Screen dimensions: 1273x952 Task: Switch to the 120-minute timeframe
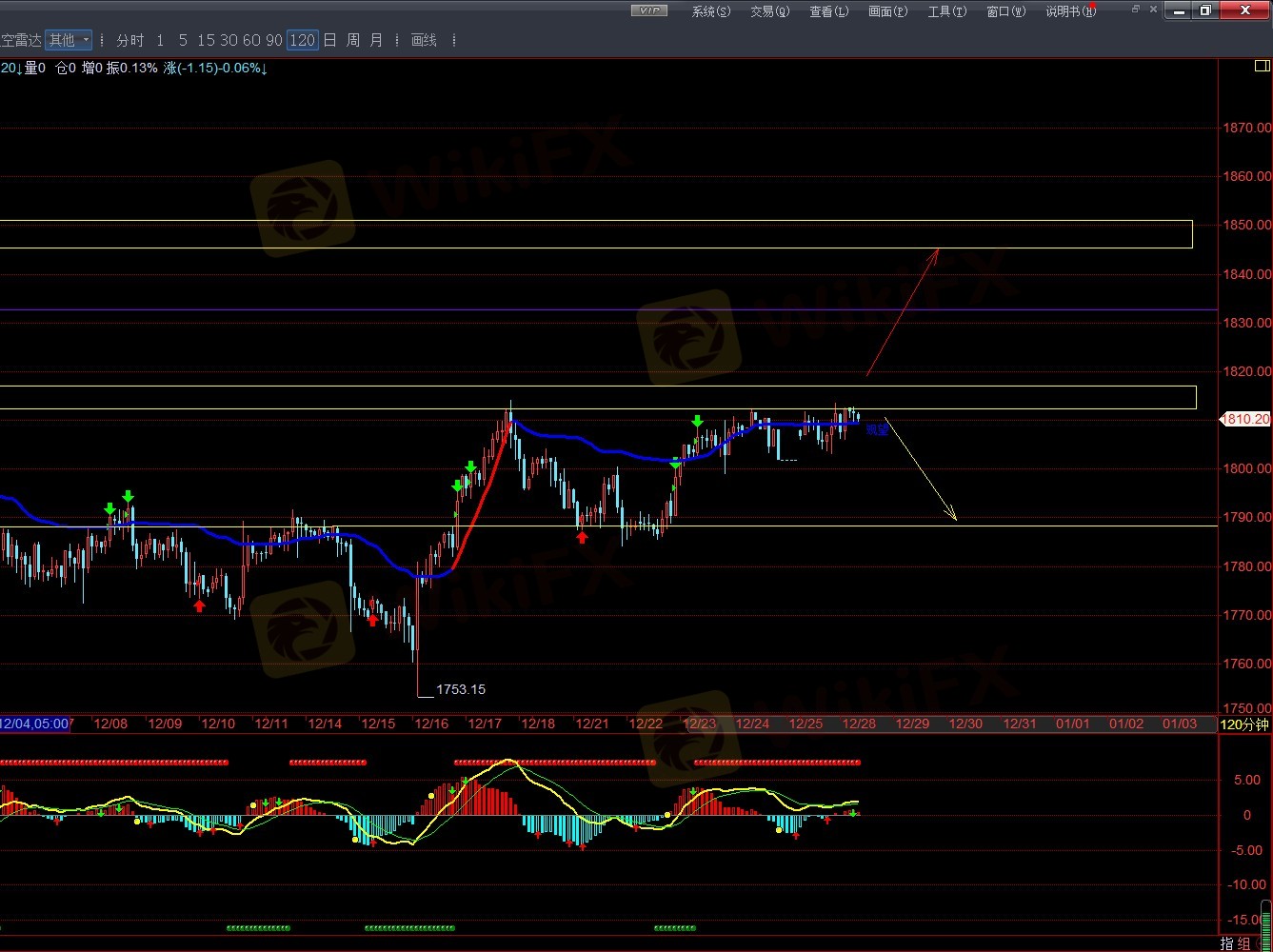[302, 40]
